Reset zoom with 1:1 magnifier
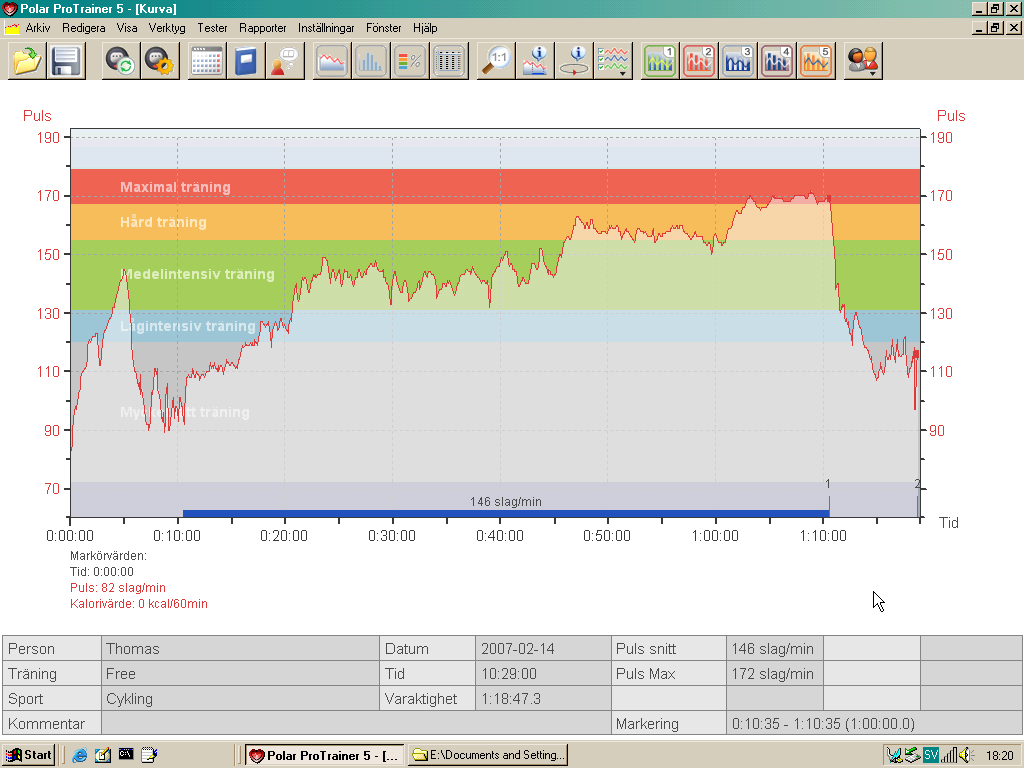 pyautogui.click(x=496, y=61)
